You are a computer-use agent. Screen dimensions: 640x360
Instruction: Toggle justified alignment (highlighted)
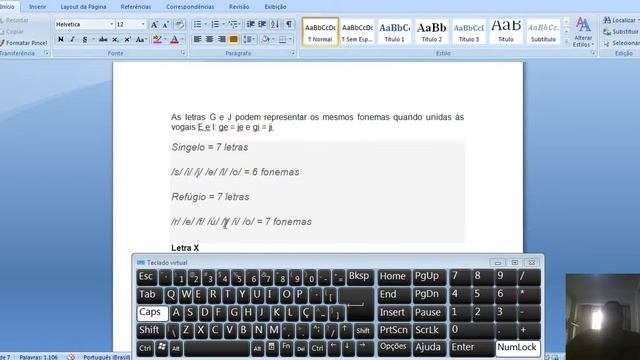tap(234, 40)
